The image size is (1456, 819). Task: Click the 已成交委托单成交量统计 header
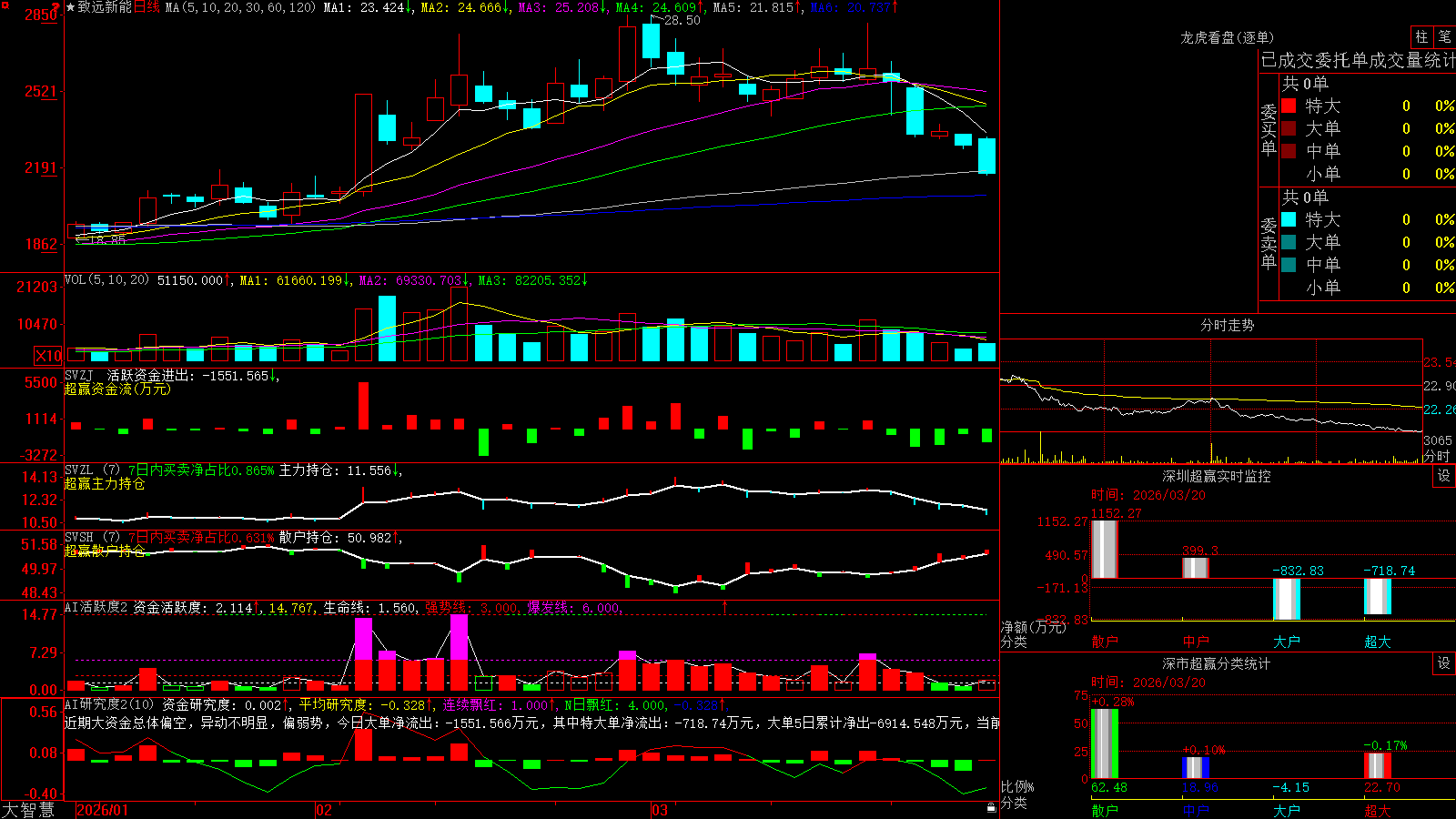(x=1358, y=60)
